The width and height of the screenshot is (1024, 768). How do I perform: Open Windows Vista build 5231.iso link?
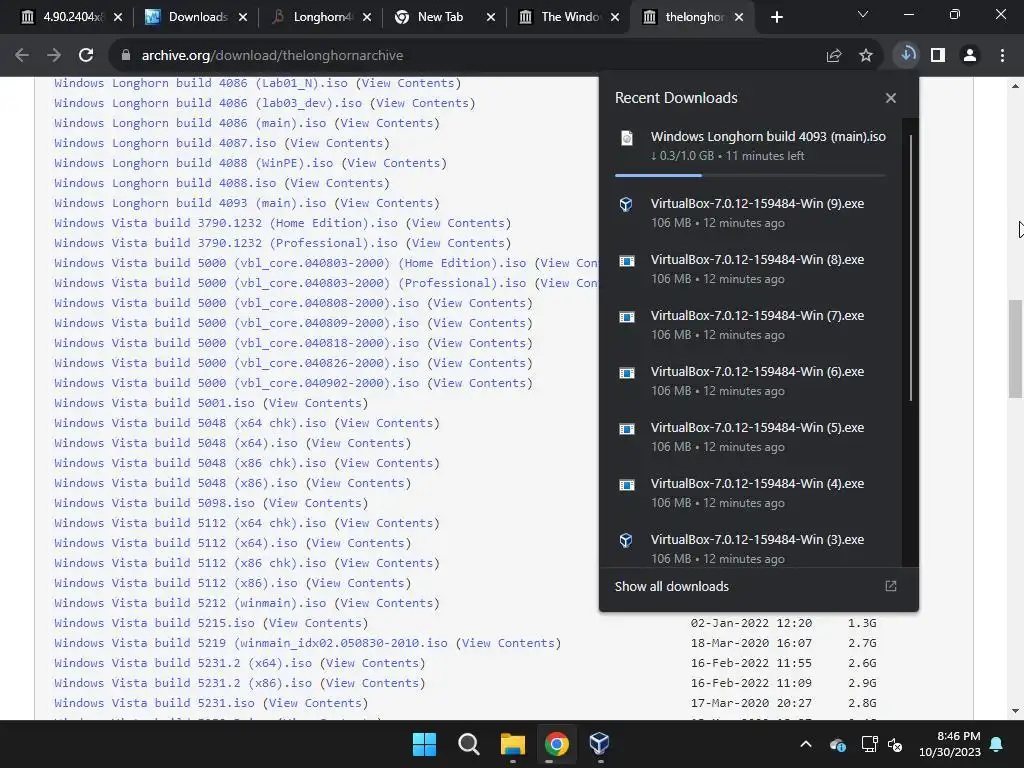[154, 703]
